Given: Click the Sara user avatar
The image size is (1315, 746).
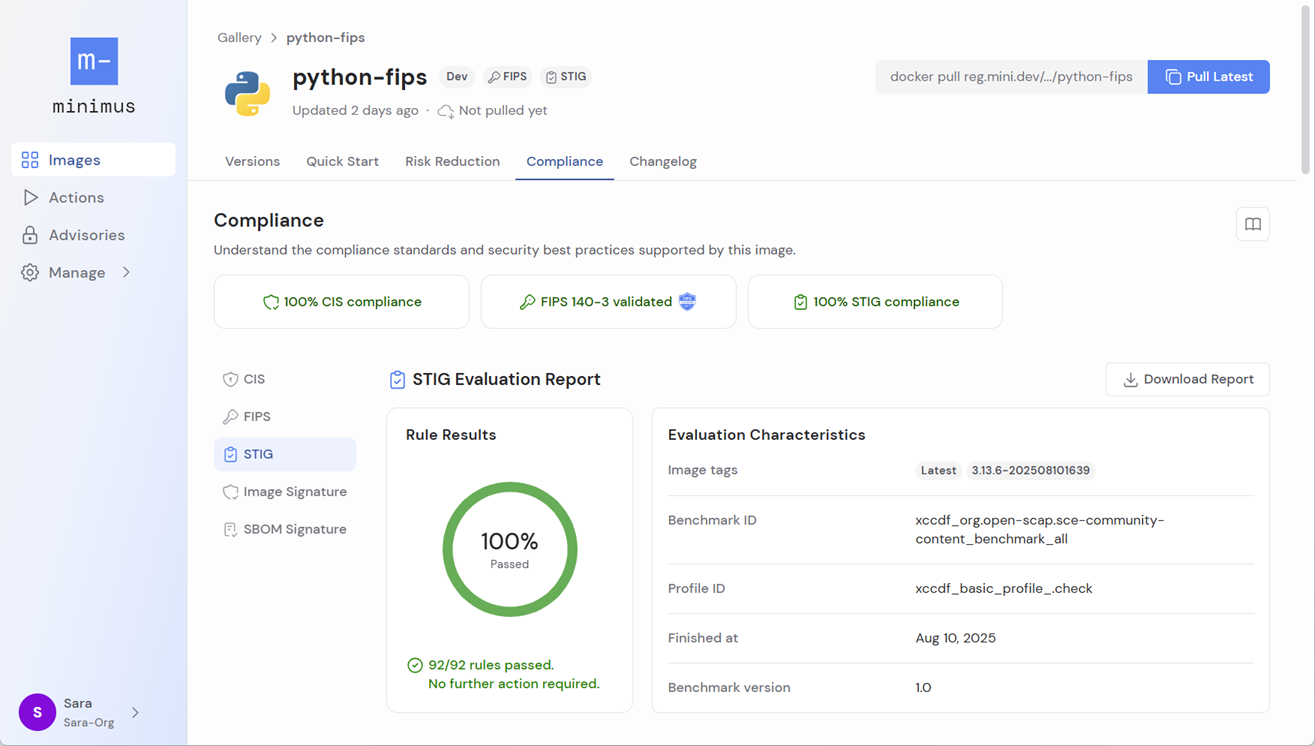Looking at the screenshot, I should 37,712.
